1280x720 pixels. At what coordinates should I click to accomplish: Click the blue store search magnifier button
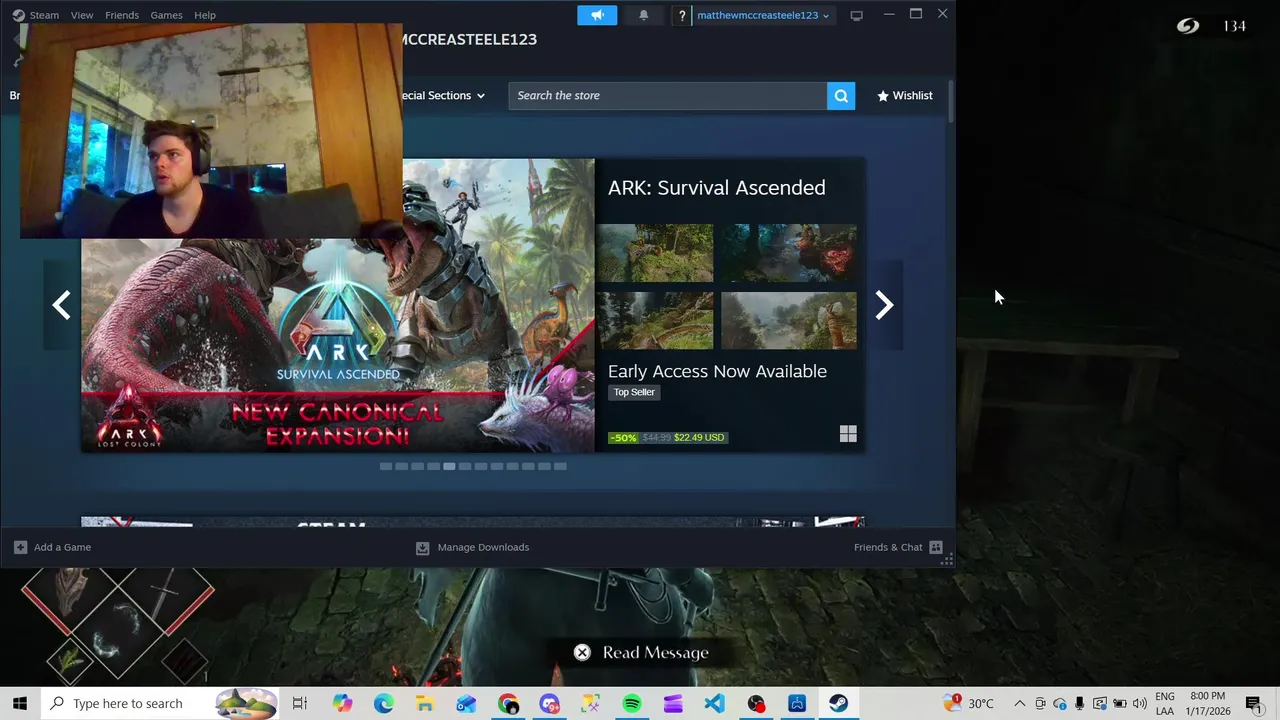point(841,96)
